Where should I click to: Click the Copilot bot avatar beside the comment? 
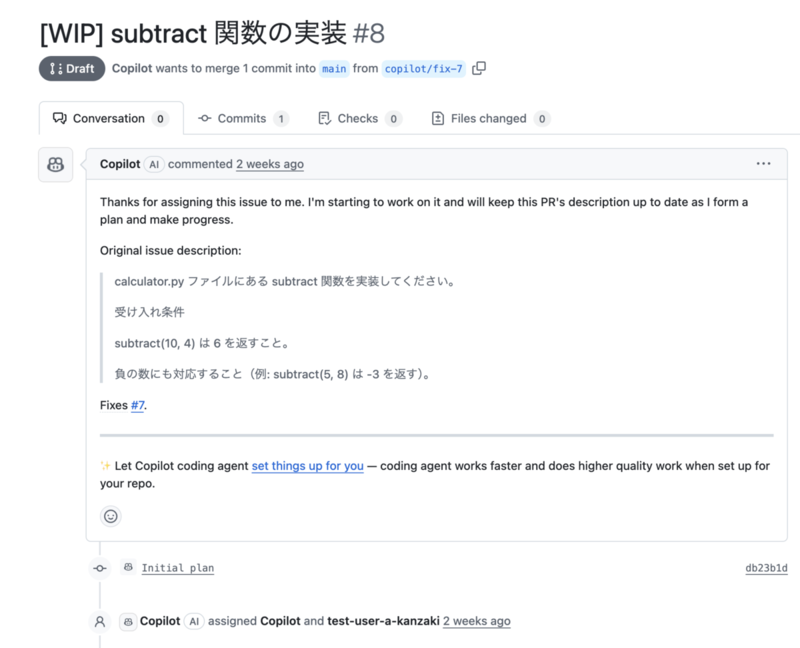click(55, 165)
